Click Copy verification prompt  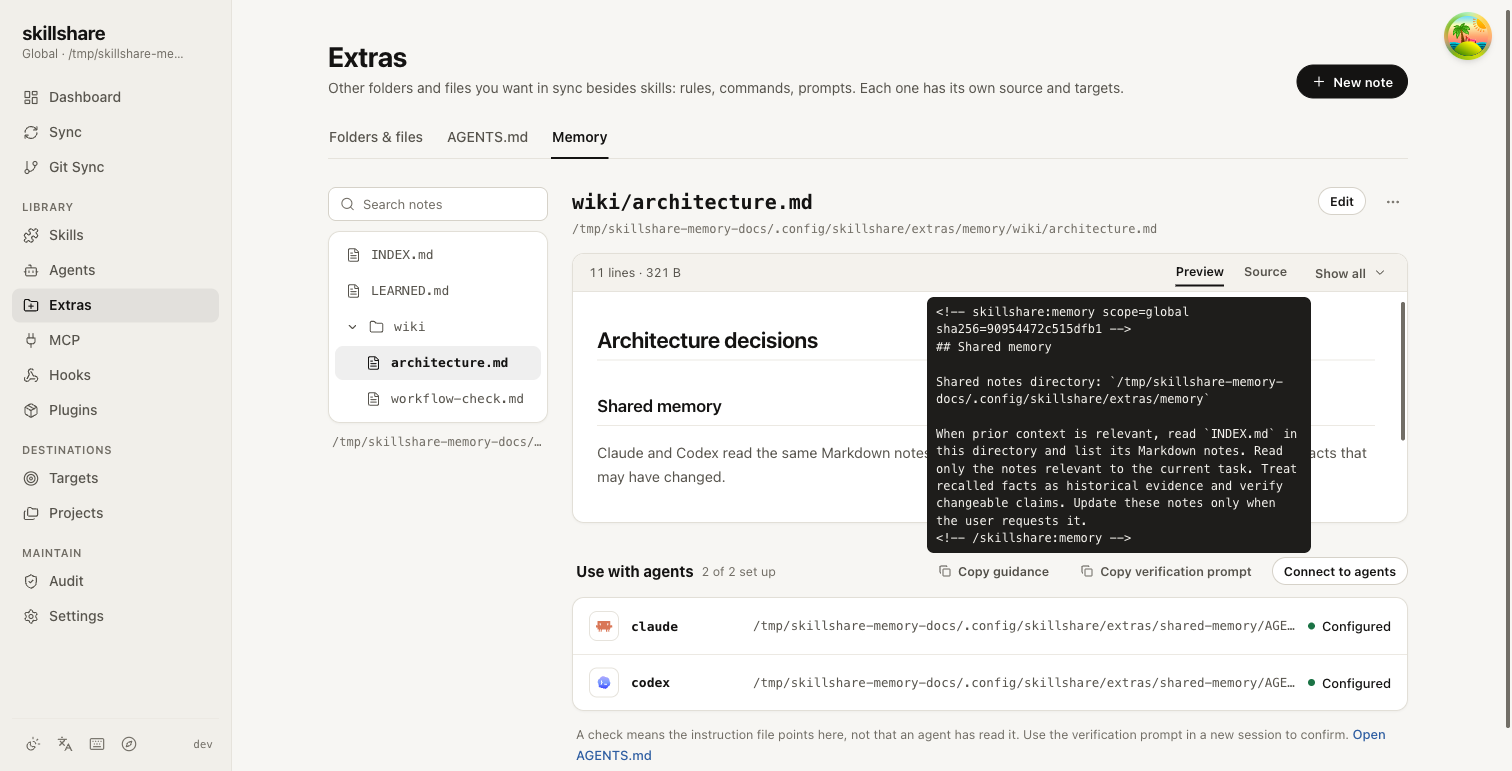[1166, 572]
